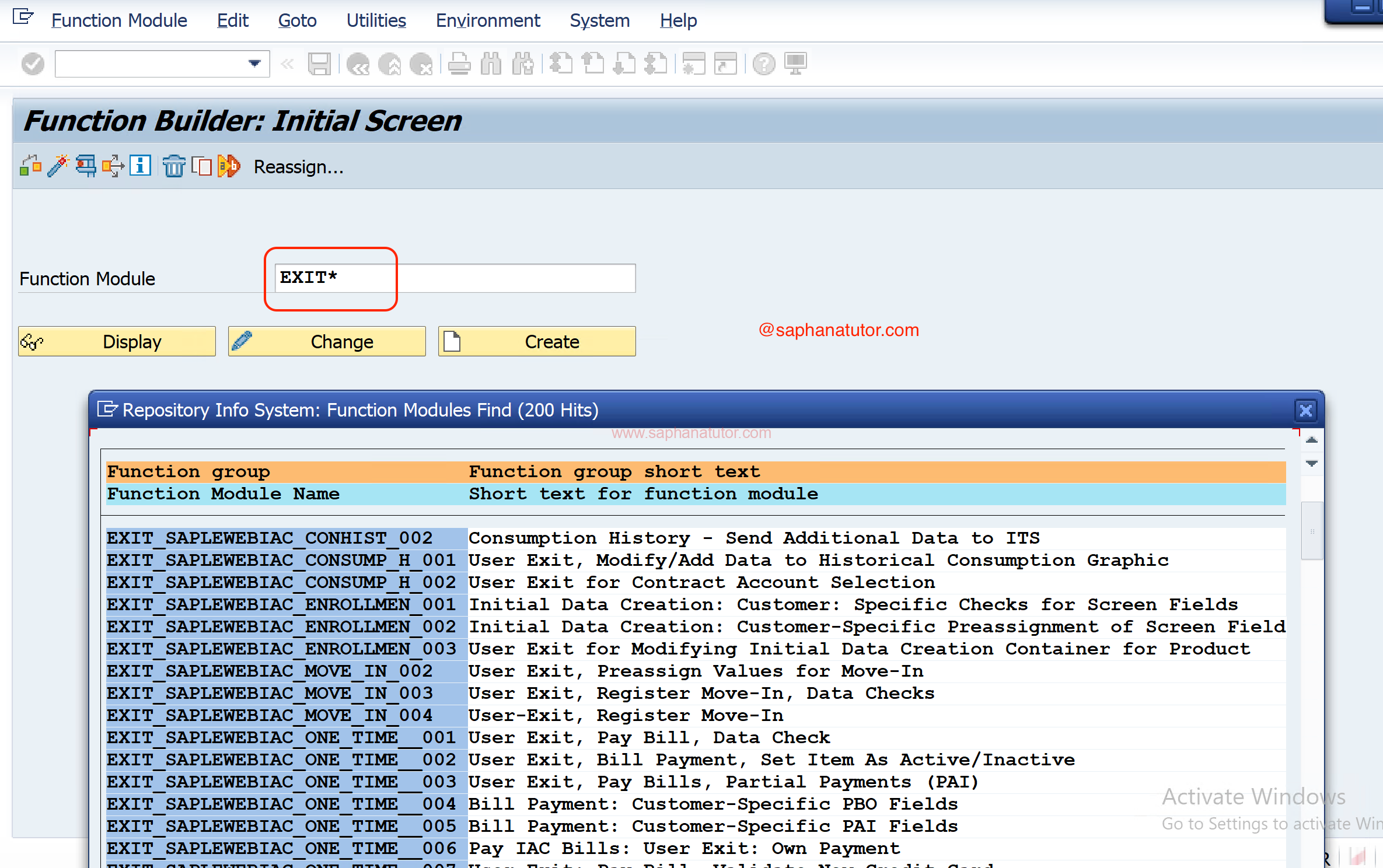Open the System menu
Image resolution: width=1383 pixels, height=868 pixels.
point(599,20)
